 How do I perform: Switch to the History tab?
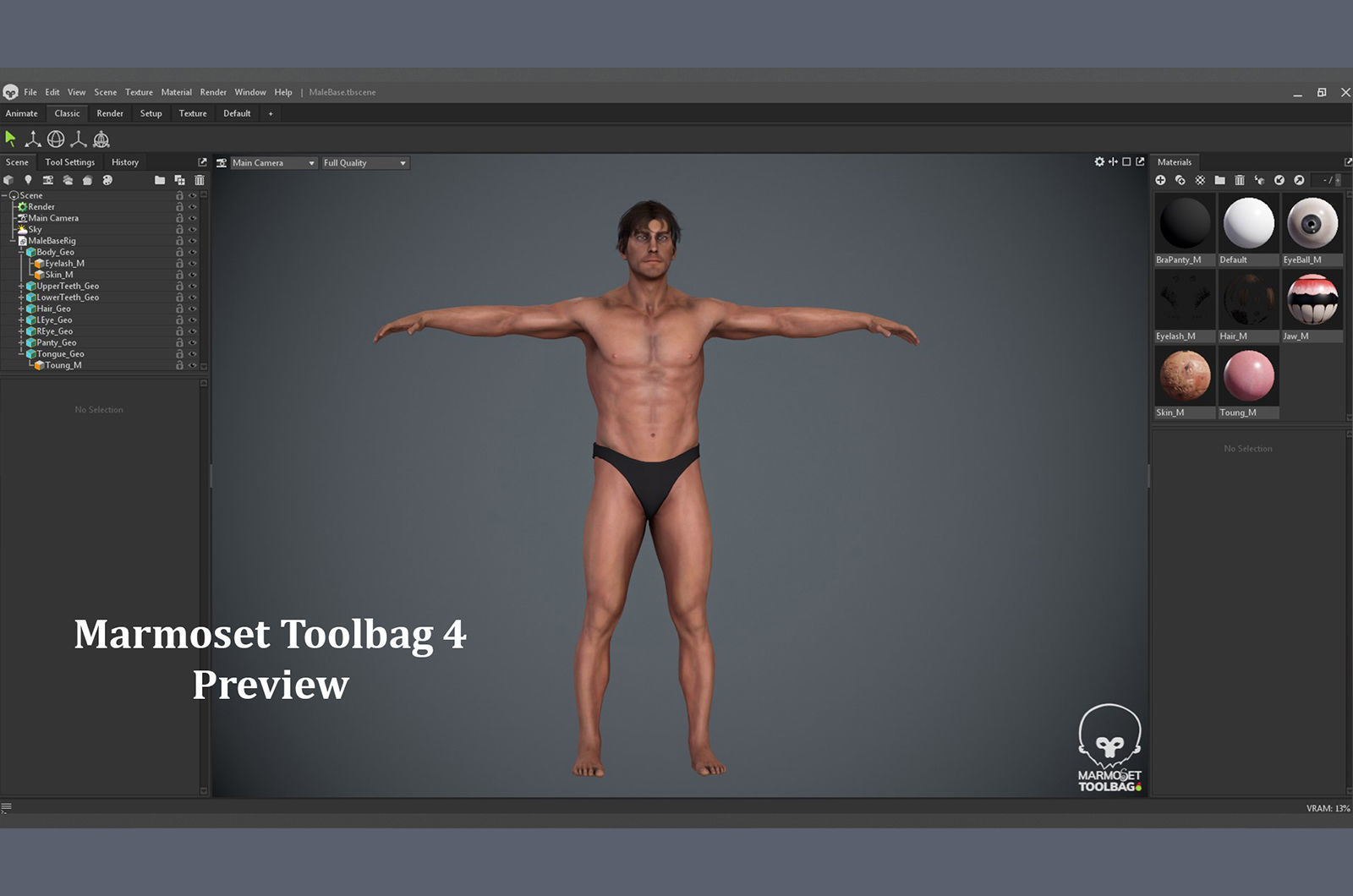(x=125, y=161)
